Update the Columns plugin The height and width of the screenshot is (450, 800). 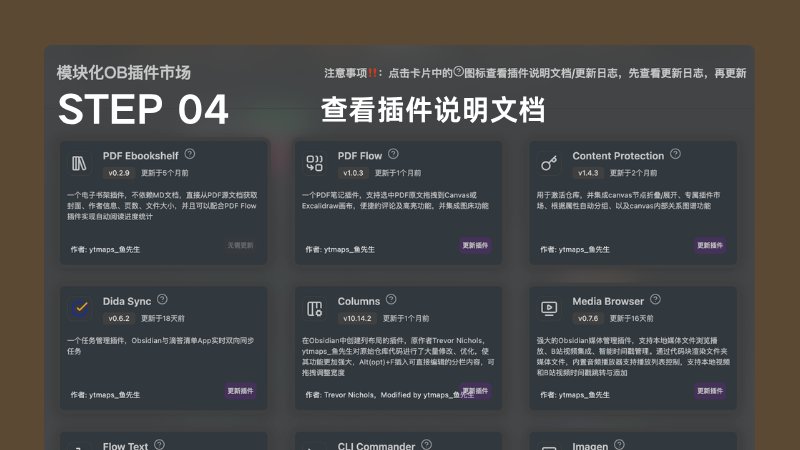(x=475, y=391)
